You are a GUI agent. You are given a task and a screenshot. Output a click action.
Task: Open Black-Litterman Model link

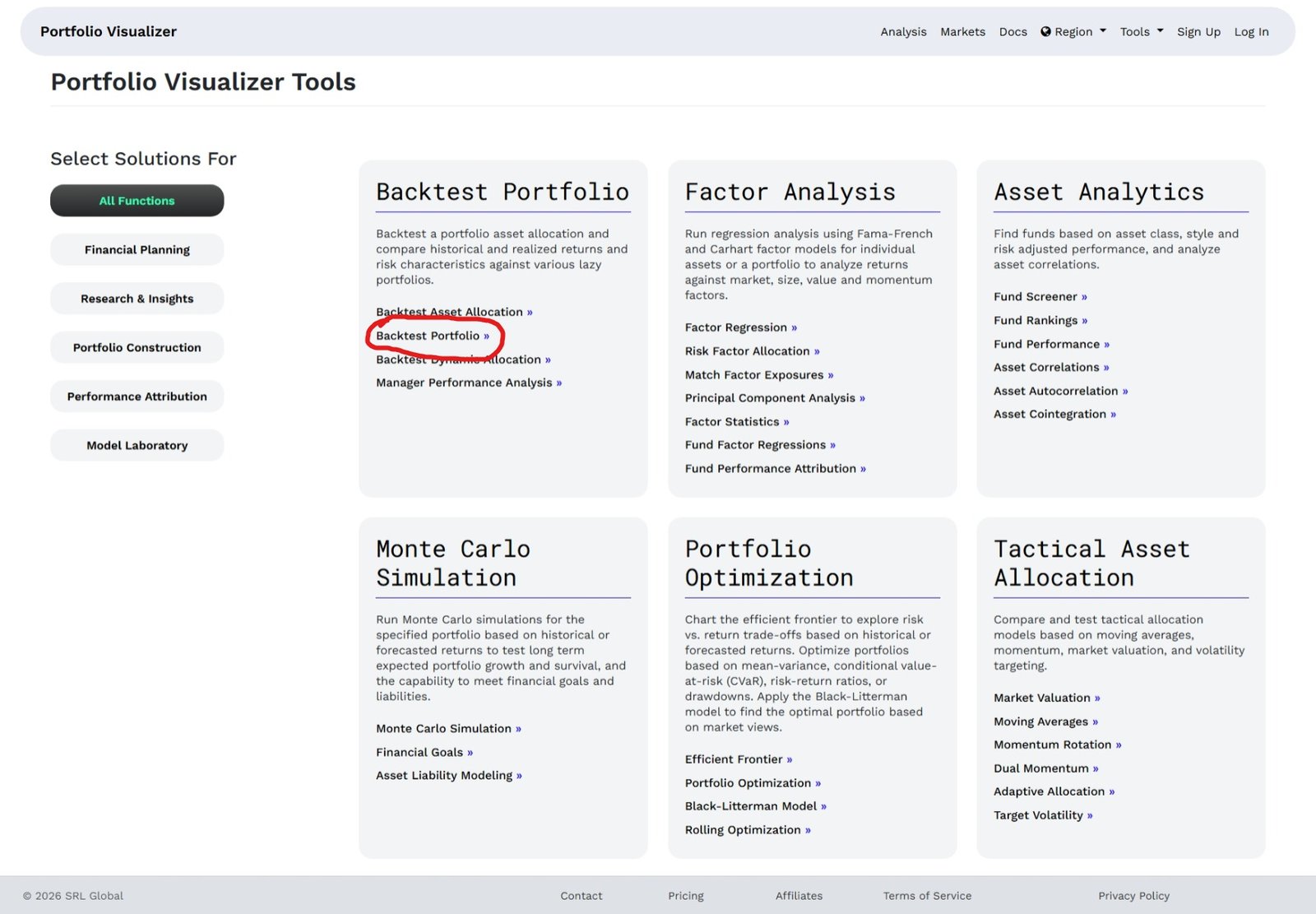coord(756,806)
